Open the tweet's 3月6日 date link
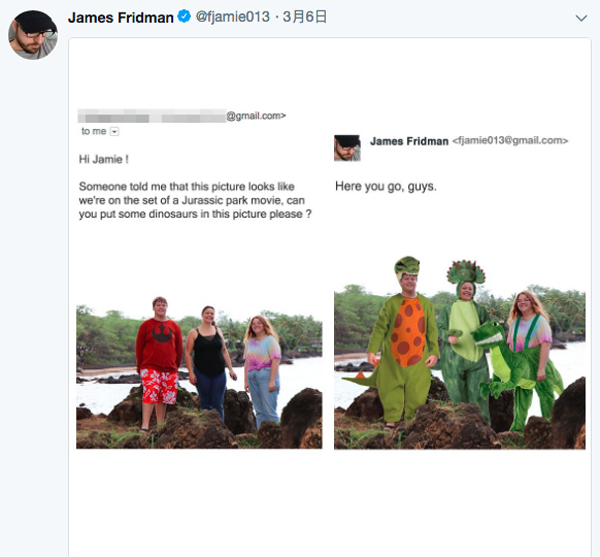This screenshot has width=600, height=557. [x=307, y=17]
